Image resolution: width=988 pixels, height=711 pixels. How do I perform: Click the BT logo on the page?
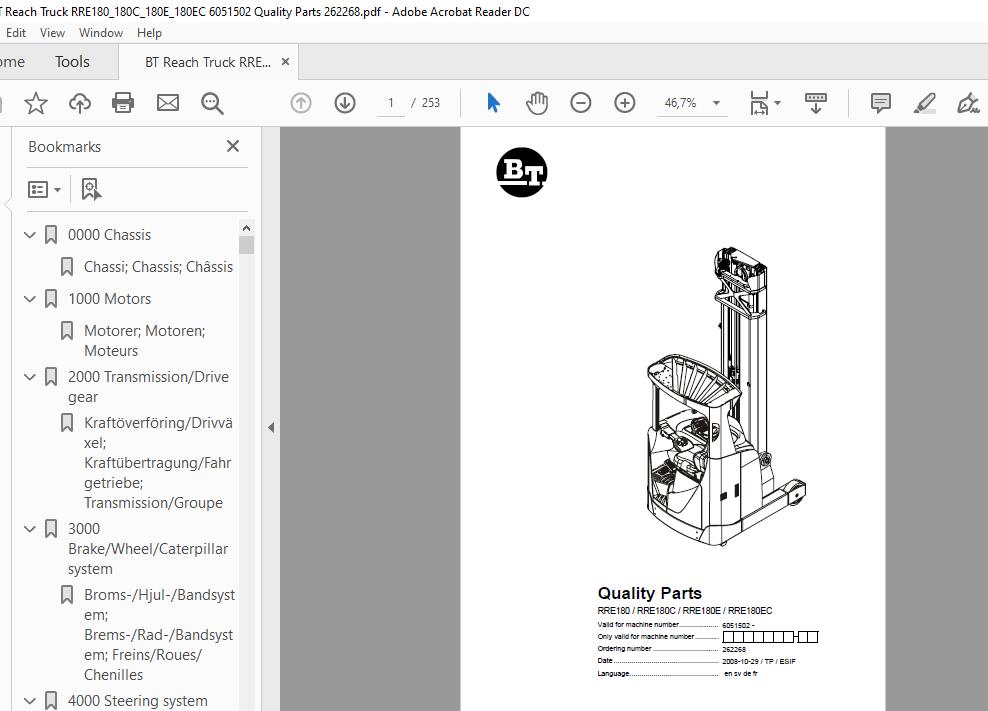[x=522, y=172]
